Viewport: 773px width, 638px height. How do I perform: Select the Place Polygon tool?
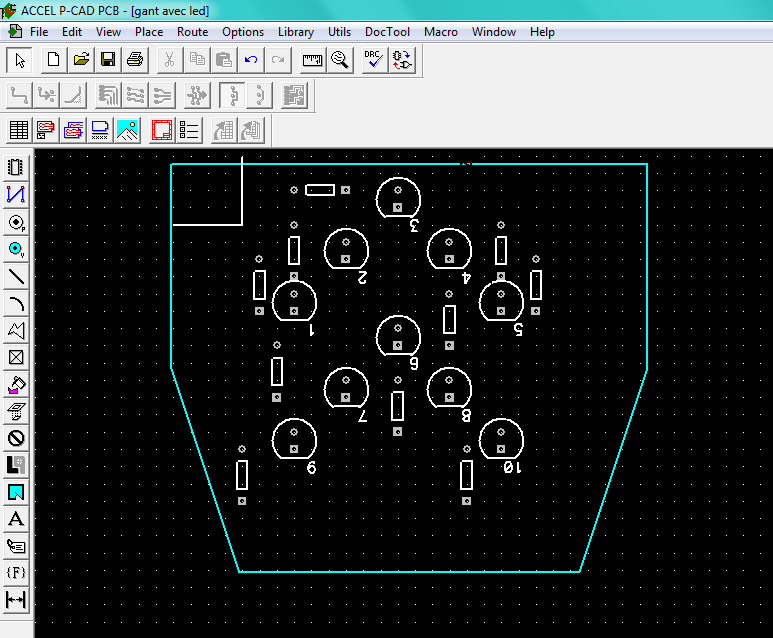pyautogui.click(x=16, y=330)
